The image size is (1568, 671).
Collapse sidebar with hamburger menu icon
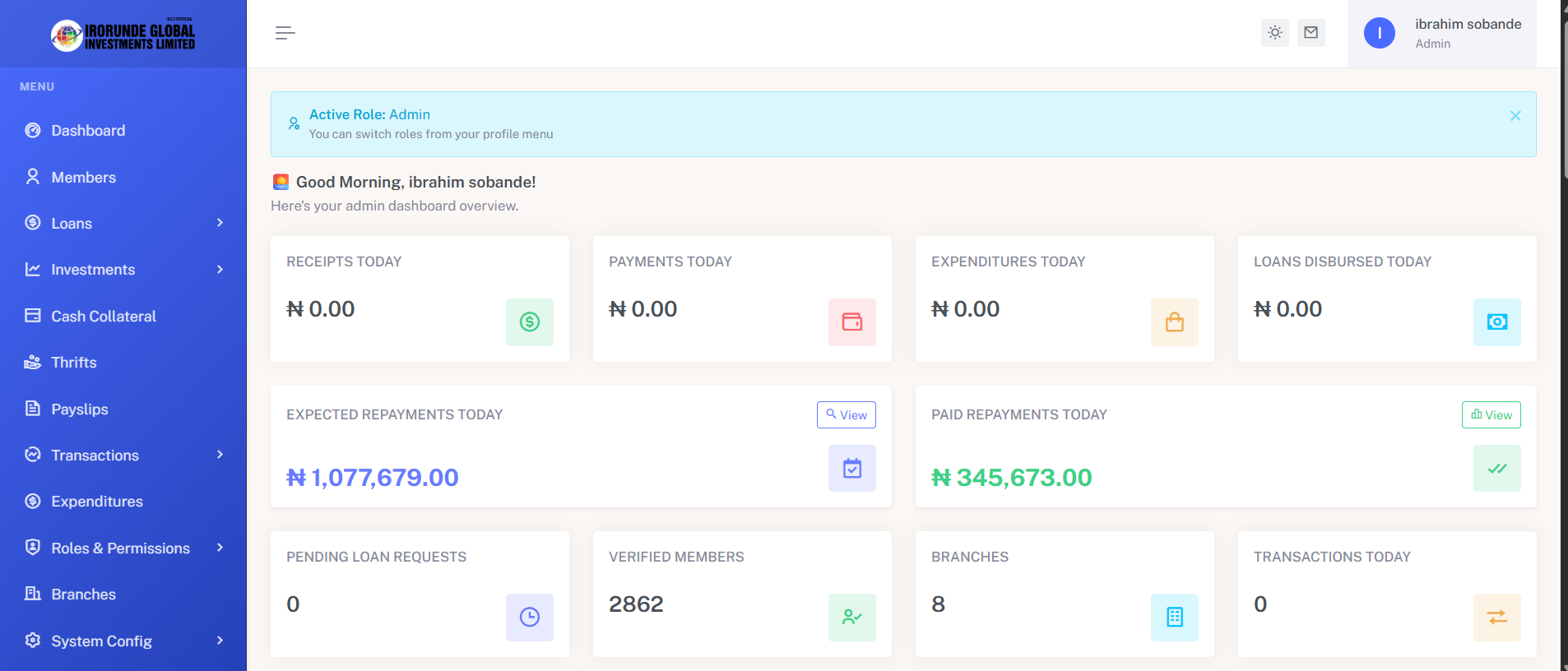[x=285, y=33]
